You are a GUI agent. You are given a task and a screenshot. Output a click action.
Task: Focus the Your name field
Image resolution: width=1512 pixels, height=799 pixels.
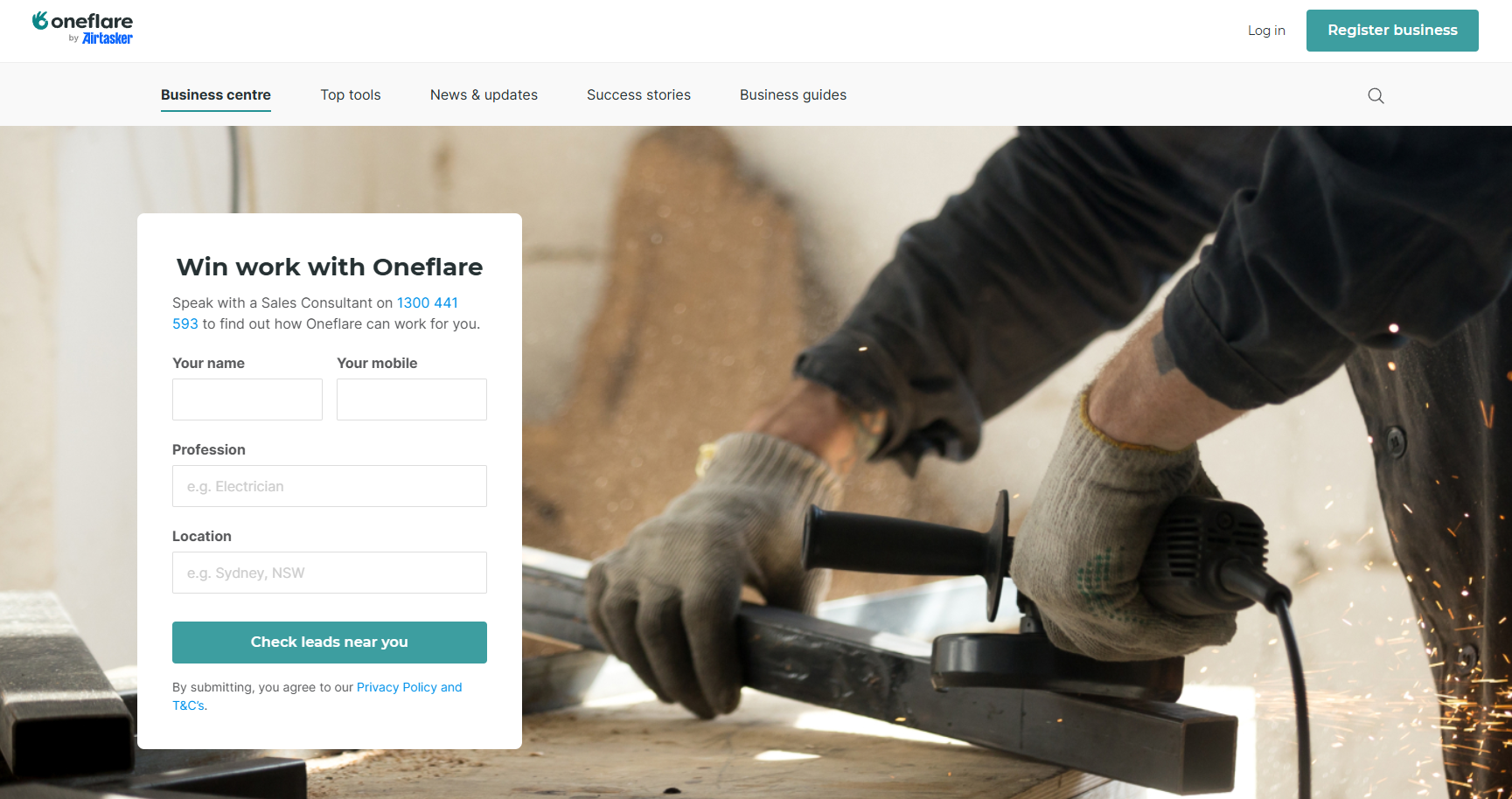[x=247, y=399]
